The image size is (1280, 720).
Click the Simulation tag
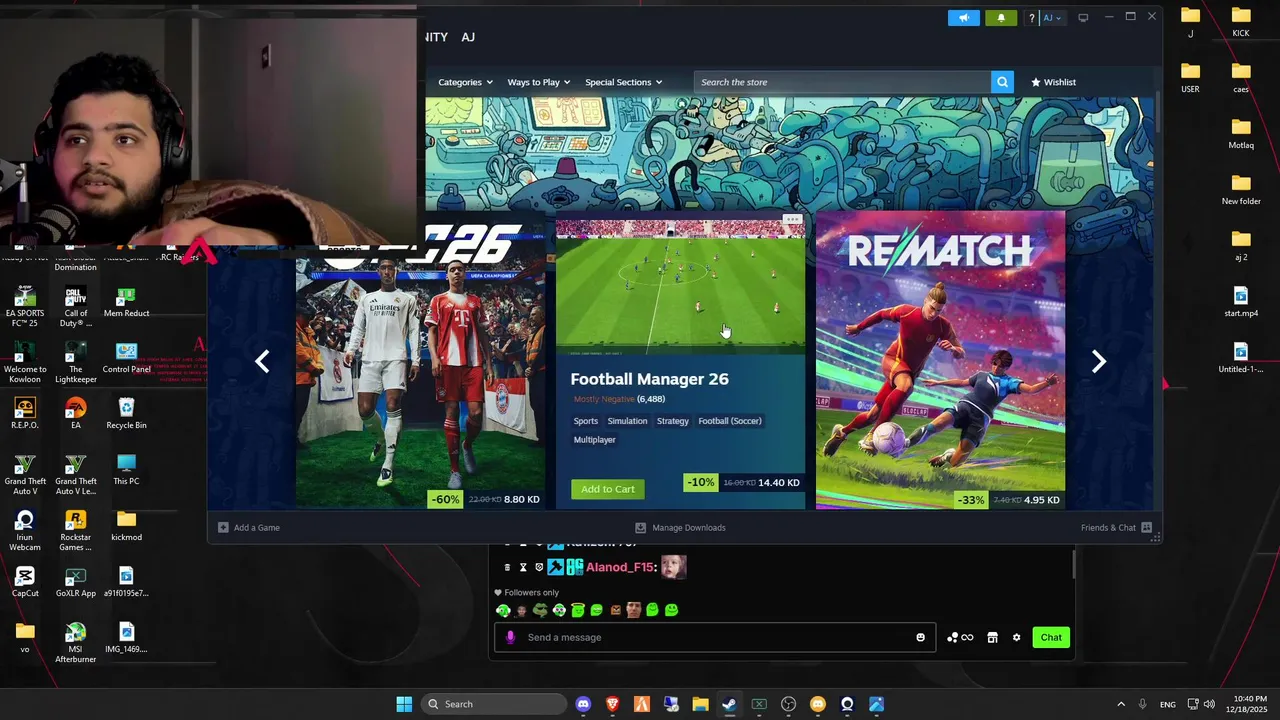[x=627, y=421]
